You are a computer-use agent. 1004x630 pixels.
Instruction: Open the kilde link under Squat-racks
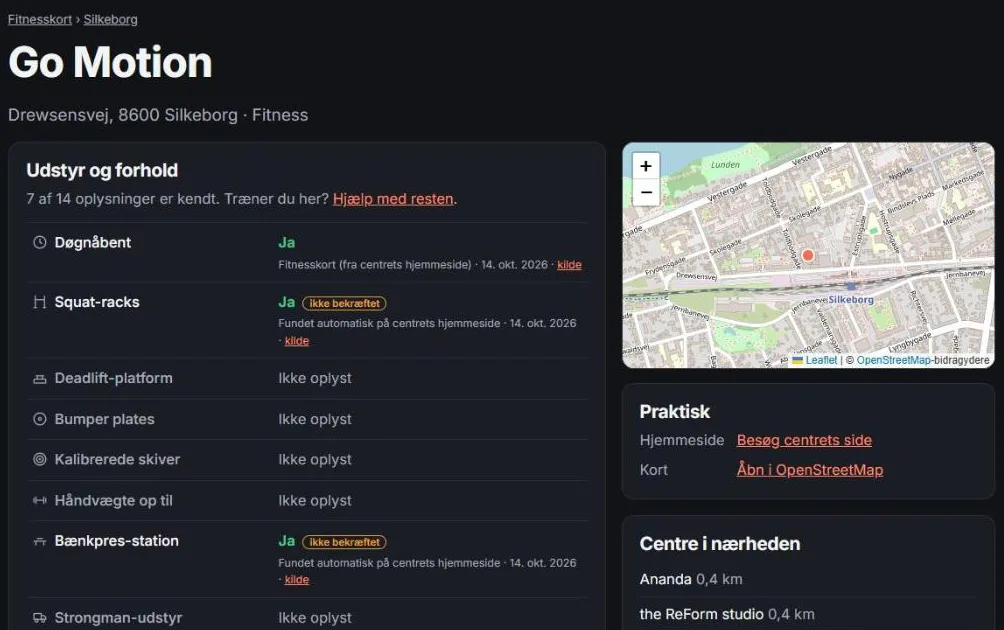coord(296,341)
